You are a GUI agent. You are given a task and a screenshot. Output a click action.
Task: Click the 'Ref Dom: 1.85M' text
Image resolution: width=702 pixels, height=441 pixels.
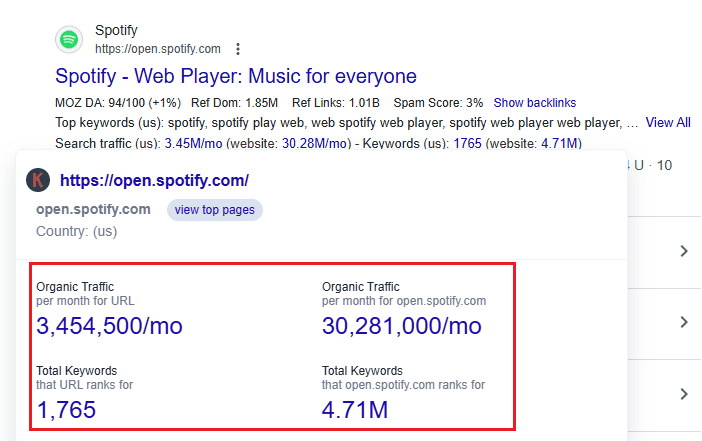click(234, 103)
